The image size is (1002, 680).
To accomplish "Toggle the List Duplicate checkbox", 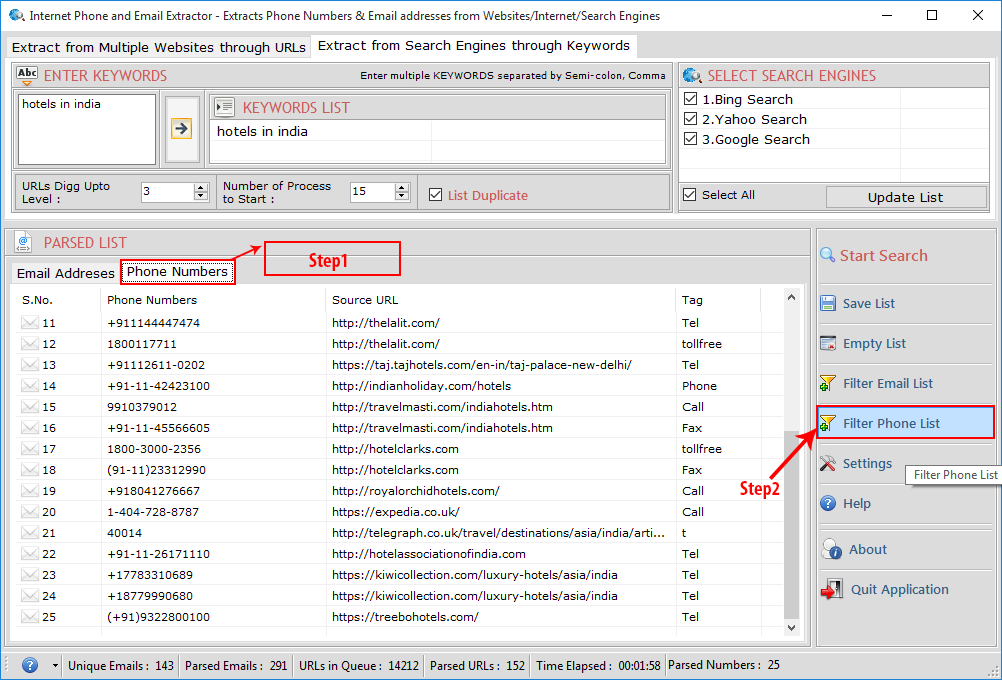I will coord(435,194).
